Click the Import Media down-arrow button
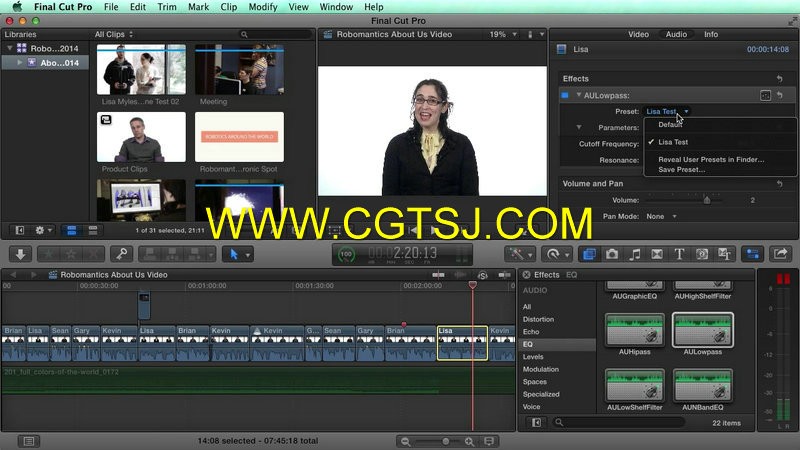This screenshot has height=450, width=800. [x=20, y=254]
